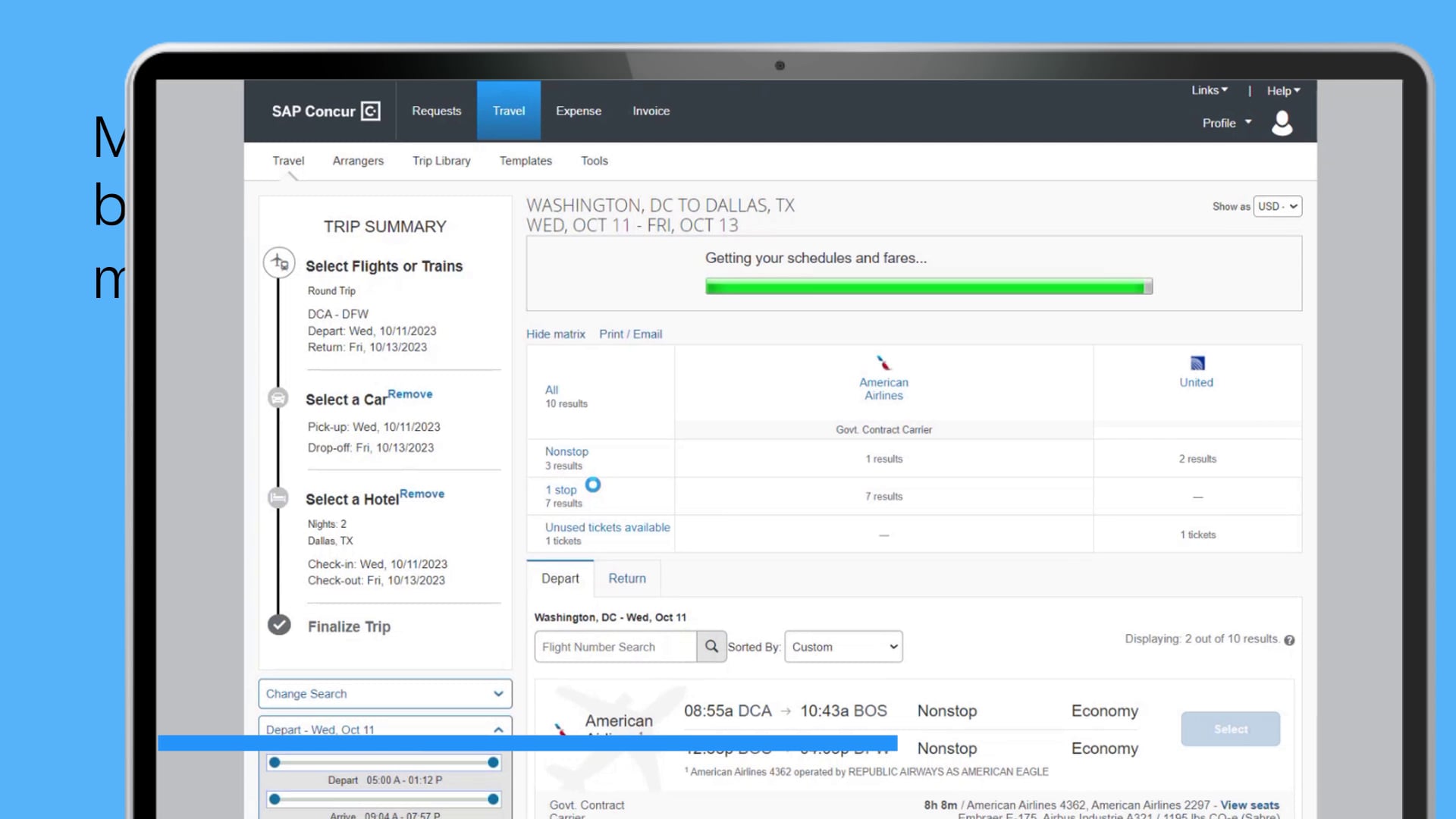Drag the Depart time range slider

tap(276, 762)
